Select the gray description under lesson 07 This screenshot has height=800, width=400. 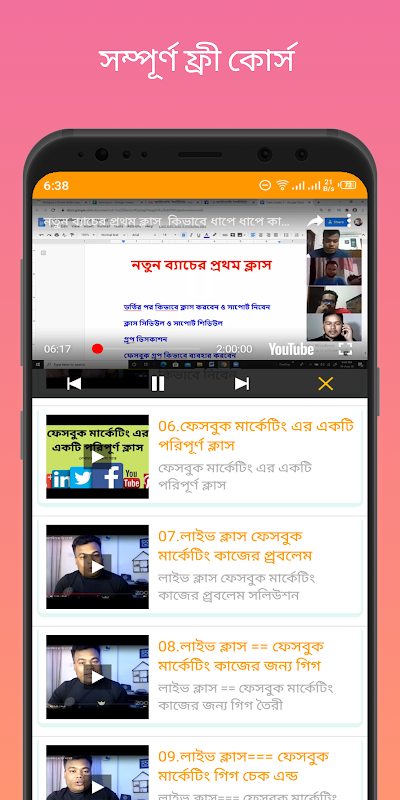pyautogui.click(x=237, y=586)
